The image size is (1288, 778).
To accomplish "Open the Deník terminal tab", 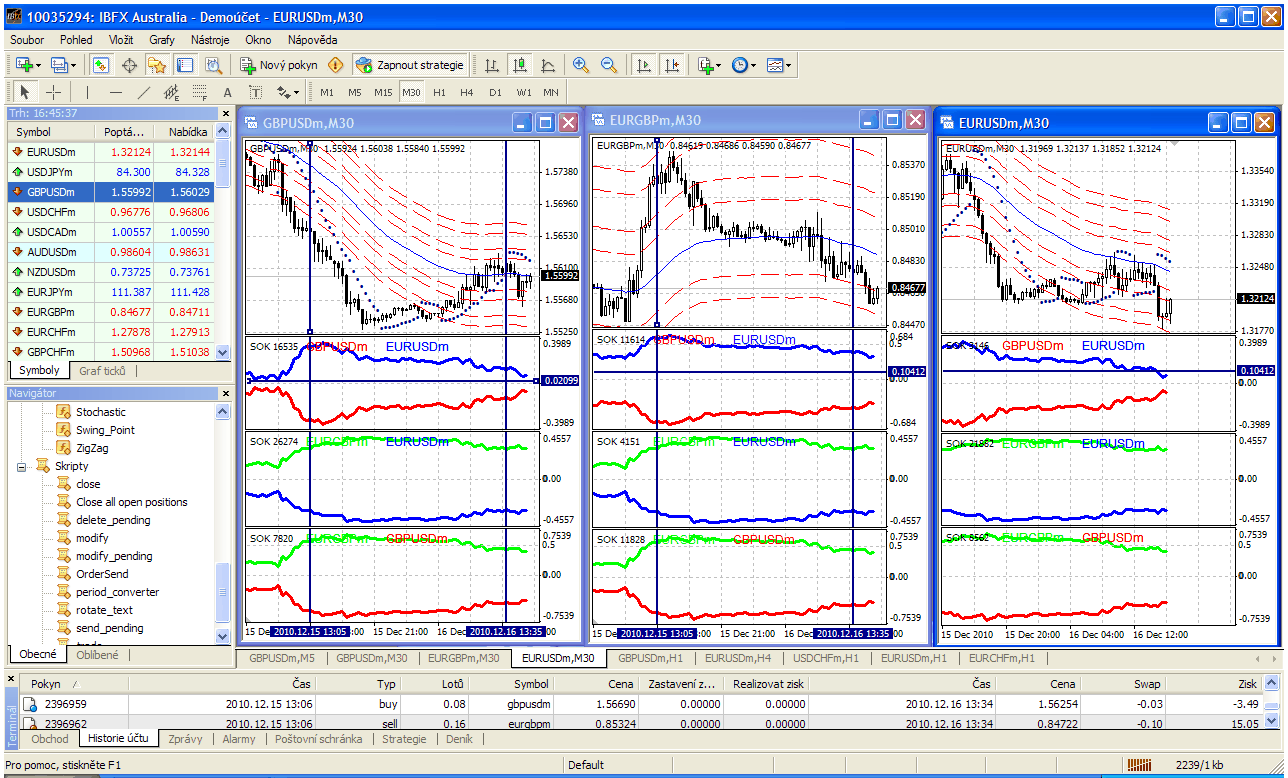I will [459, 739].
